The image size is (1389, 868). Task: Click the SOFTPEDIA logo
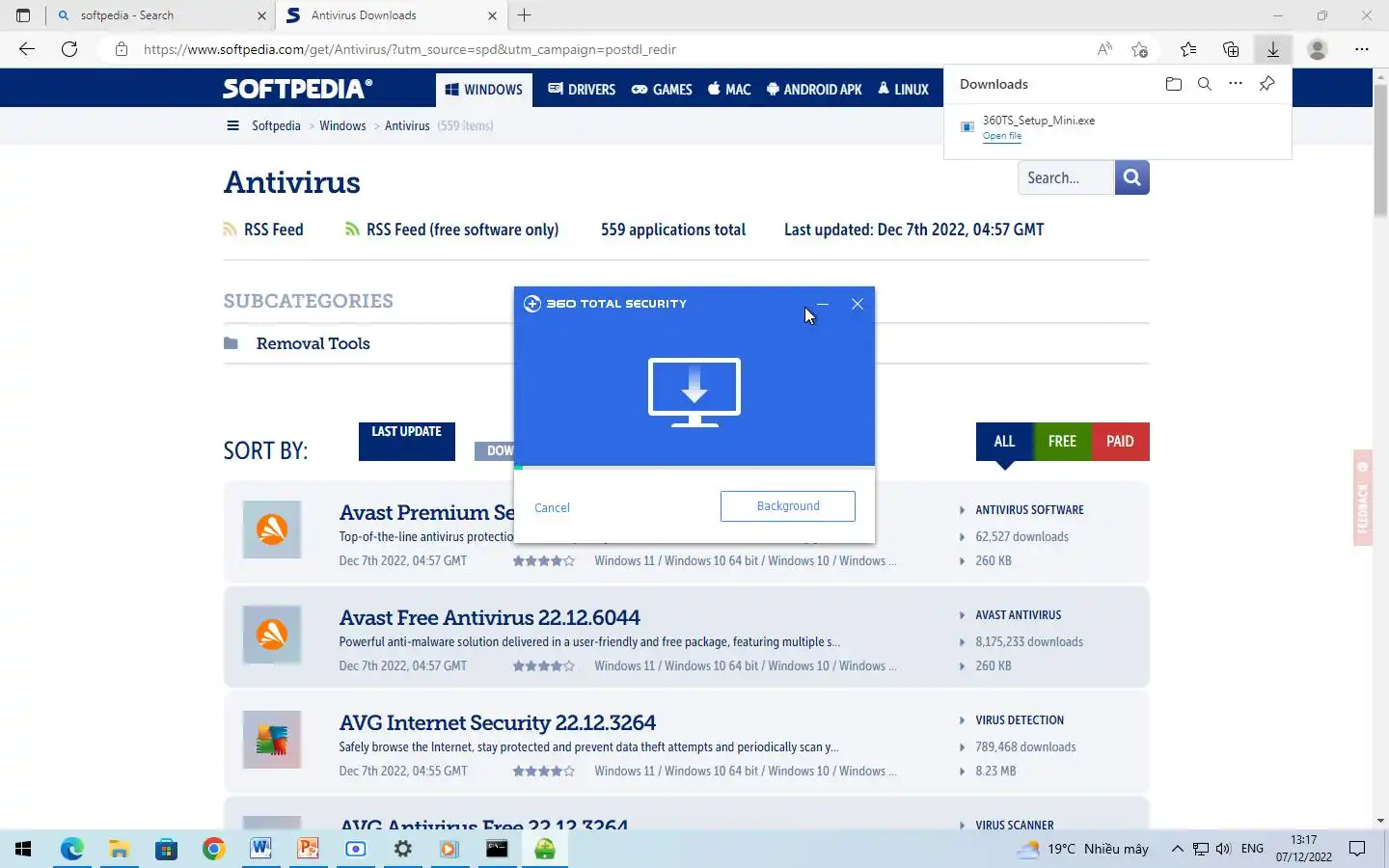(297, 89)
